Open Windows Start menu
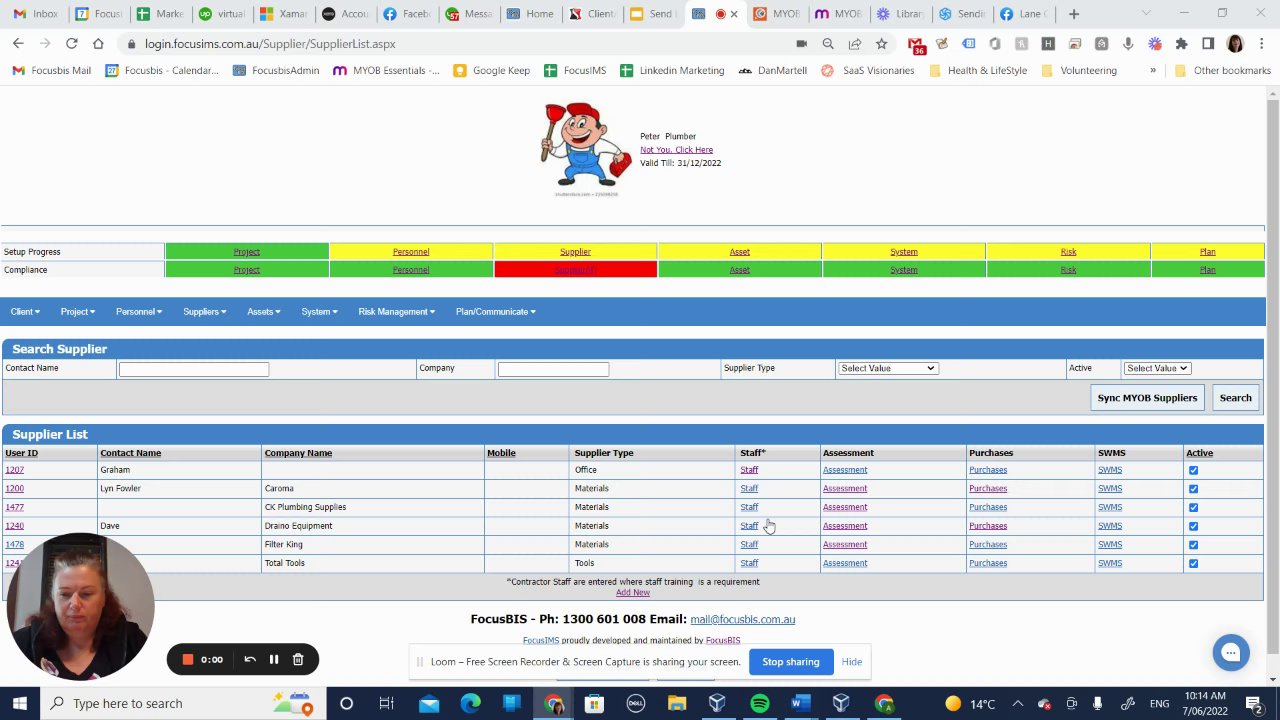The width and height of the screenshot is (1280, 720). pyautogui.click(x=19, y=703)
